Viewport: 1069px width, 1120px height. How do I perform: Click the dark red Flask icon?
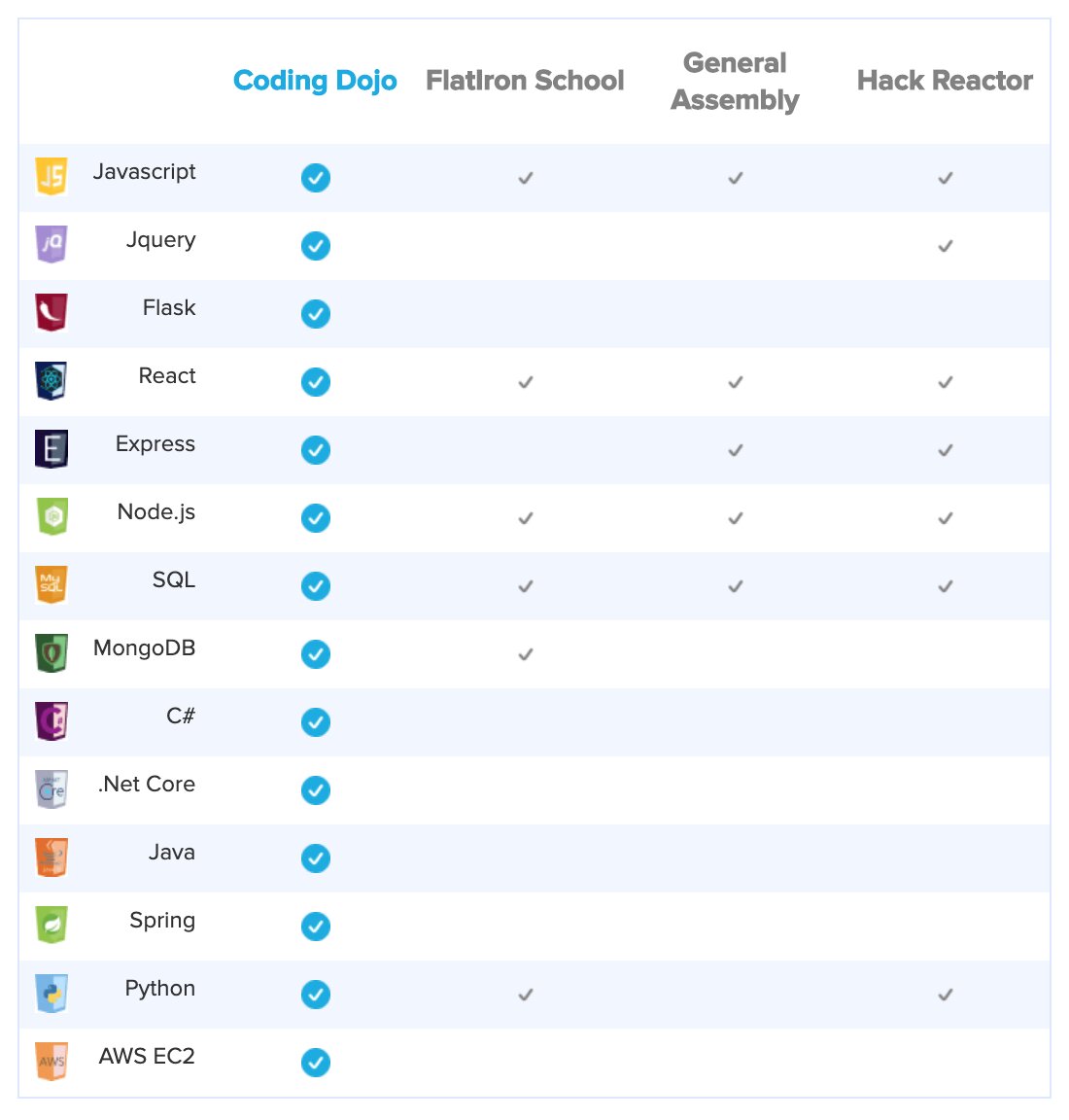coord(52,313)
